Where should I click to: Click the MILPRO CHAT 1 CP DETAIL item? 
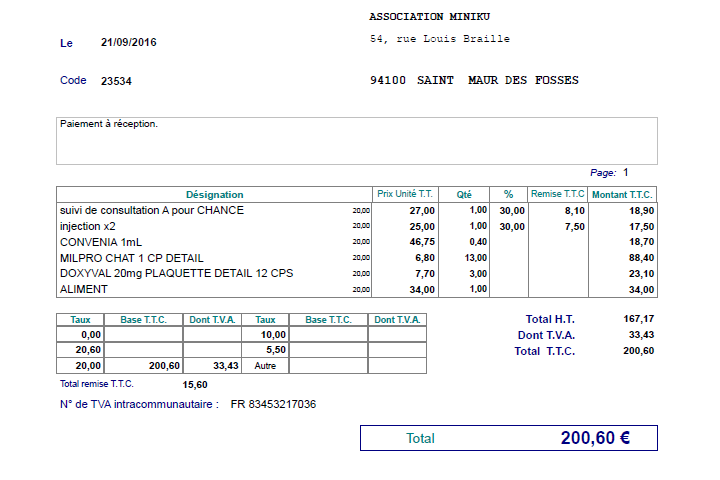[x=131, y=258]
